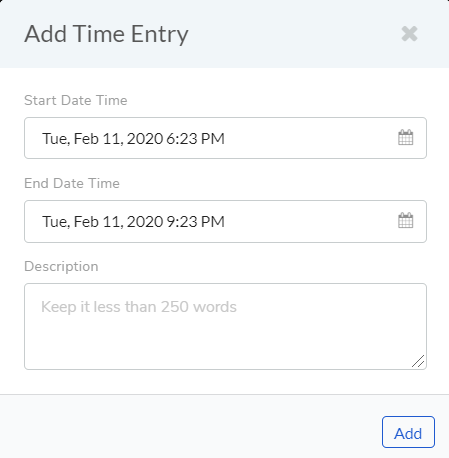The height and width of the screenshot is (458, 449).
Task: Open the Start Date Time calendar picker
Action: point(406,138)
